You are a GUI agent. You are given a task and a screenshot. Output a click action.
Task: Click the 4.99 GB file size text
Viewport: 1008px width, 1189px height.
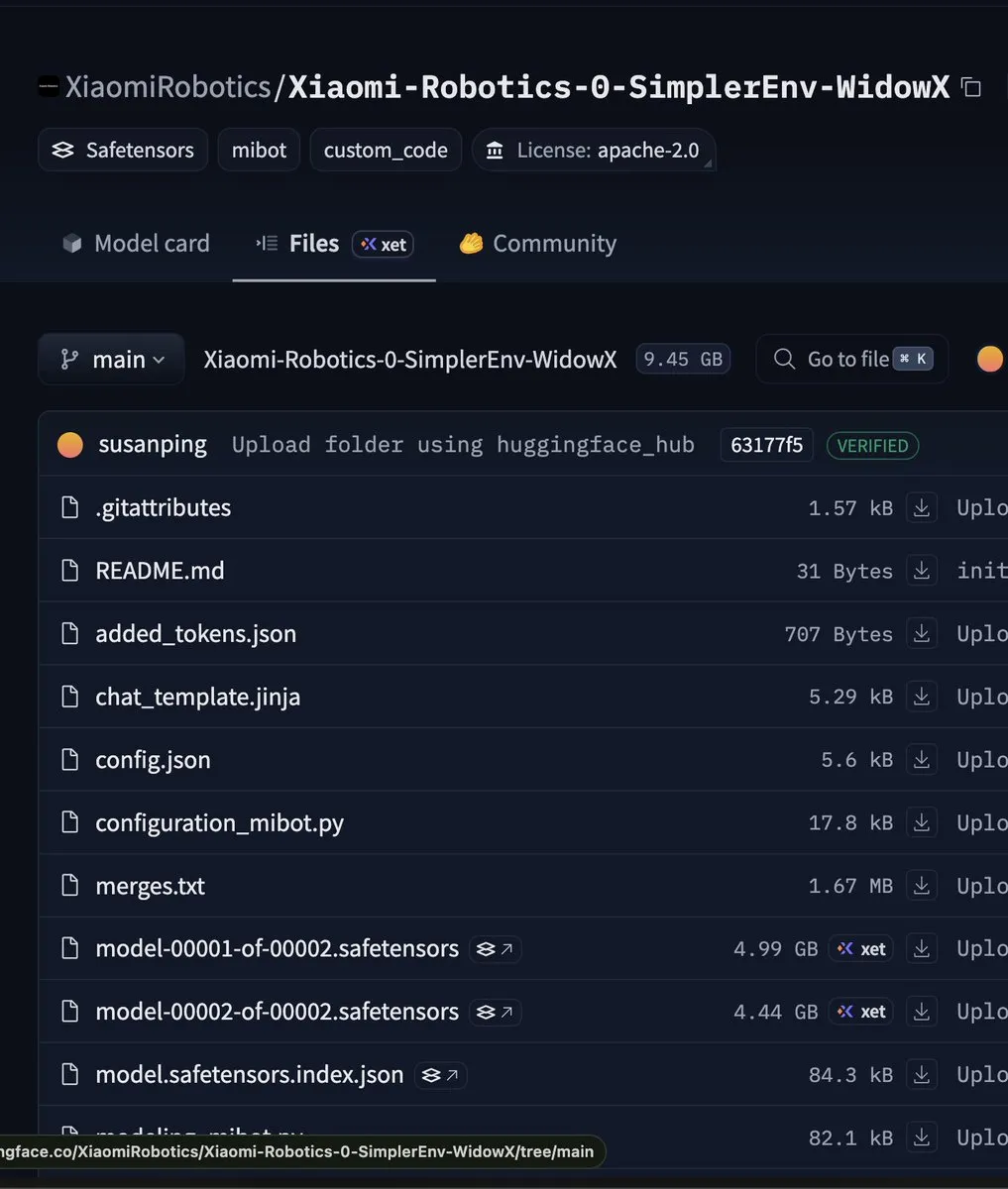point(775,949)
